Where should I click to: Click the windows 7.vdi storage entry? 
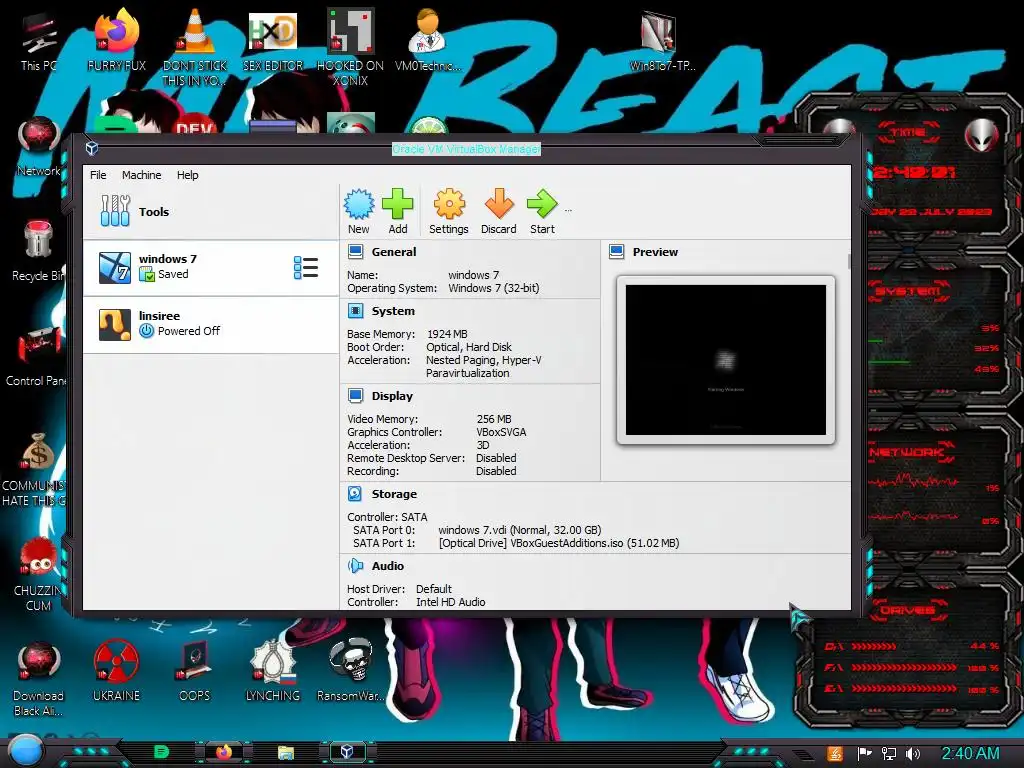tap(519, 530)
